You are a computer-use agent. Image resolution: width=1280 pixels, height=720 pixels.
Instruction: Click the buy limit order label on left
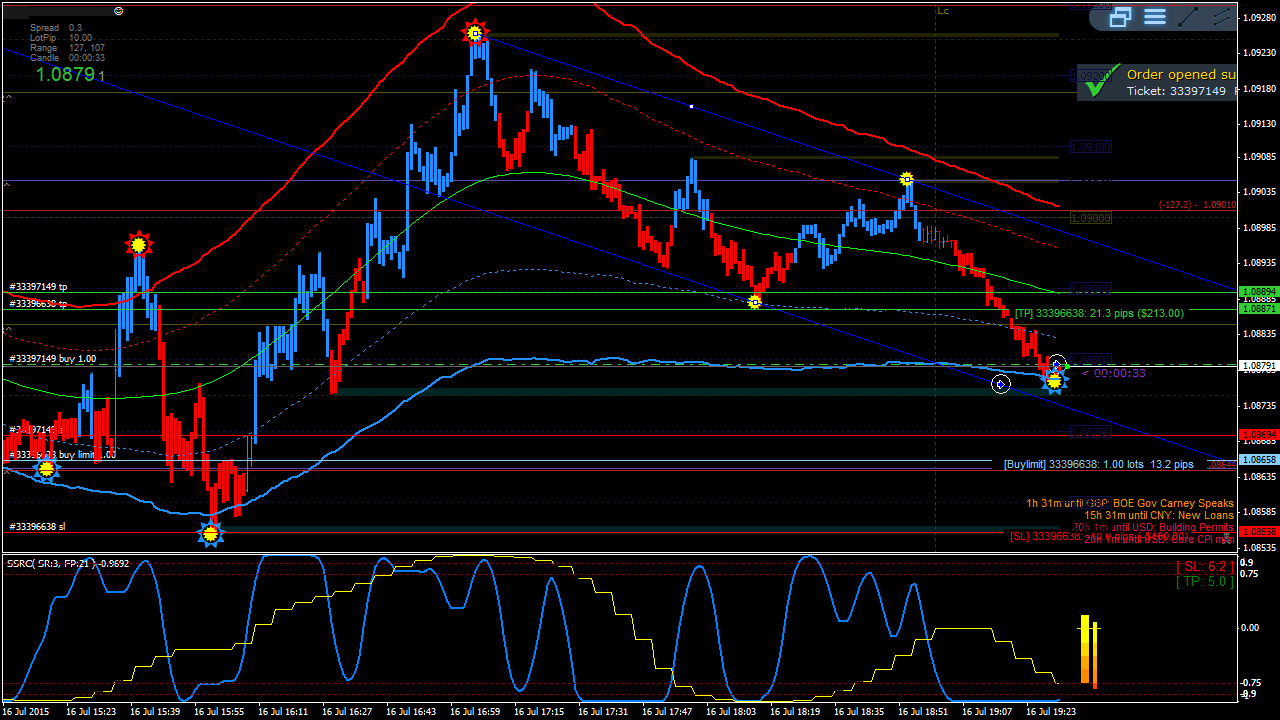(62, 454)
